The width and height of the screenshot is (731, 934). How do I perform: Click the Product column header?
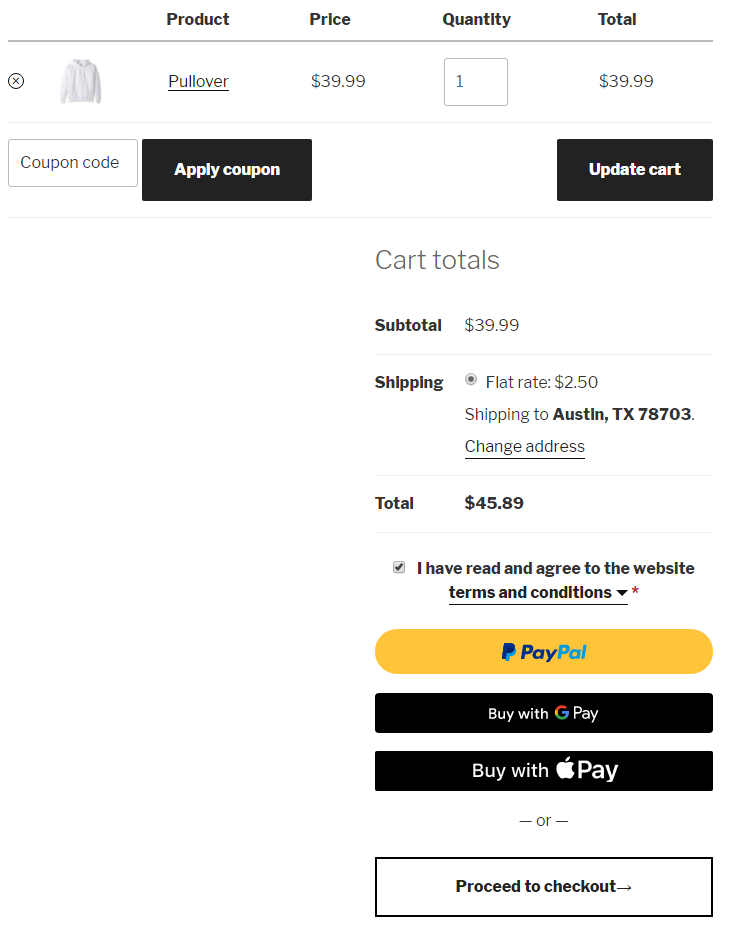tap(198, 19)
